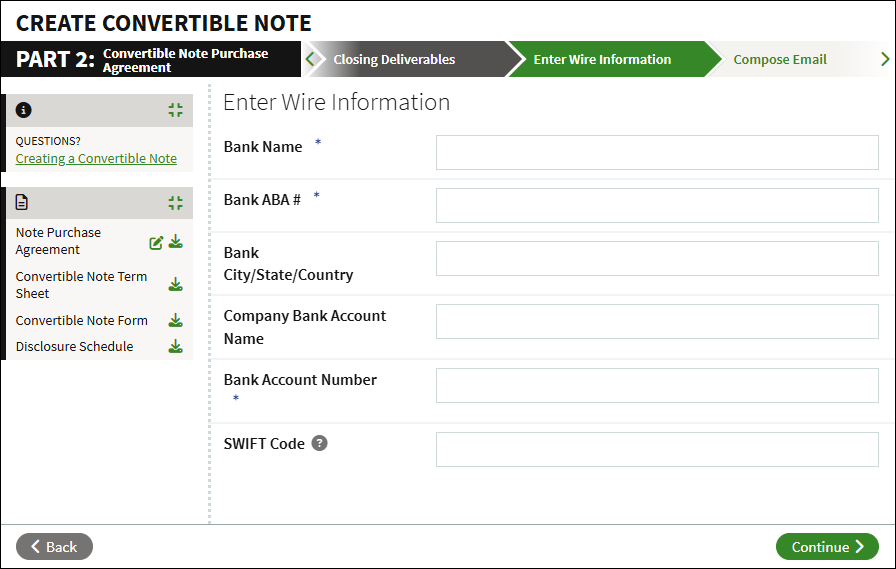This screenshot has height=569, width=896.
Task: Collapse the Questions panel with the arrows icon
Action: tap(175, 110)
